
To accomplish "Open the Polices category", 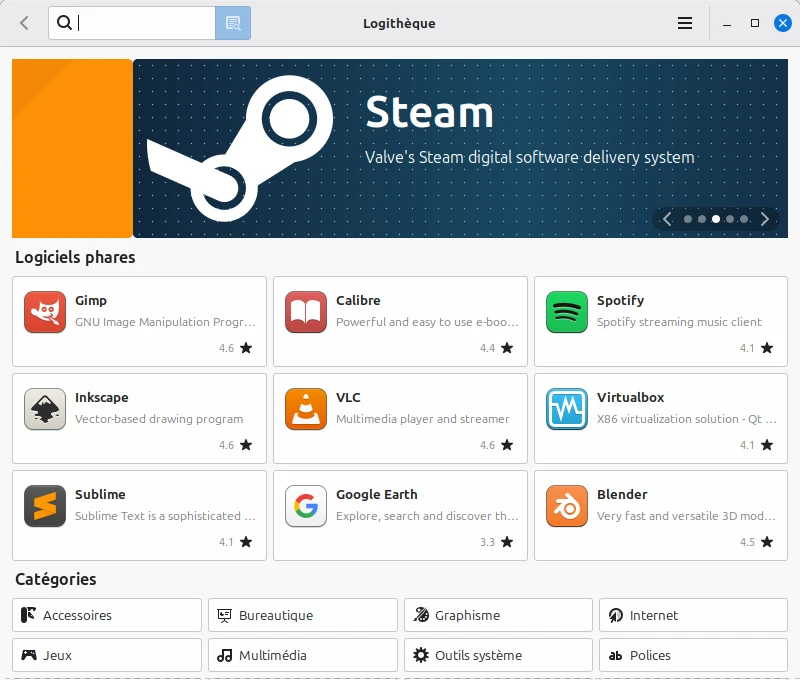I will click(x=693, y=655).
